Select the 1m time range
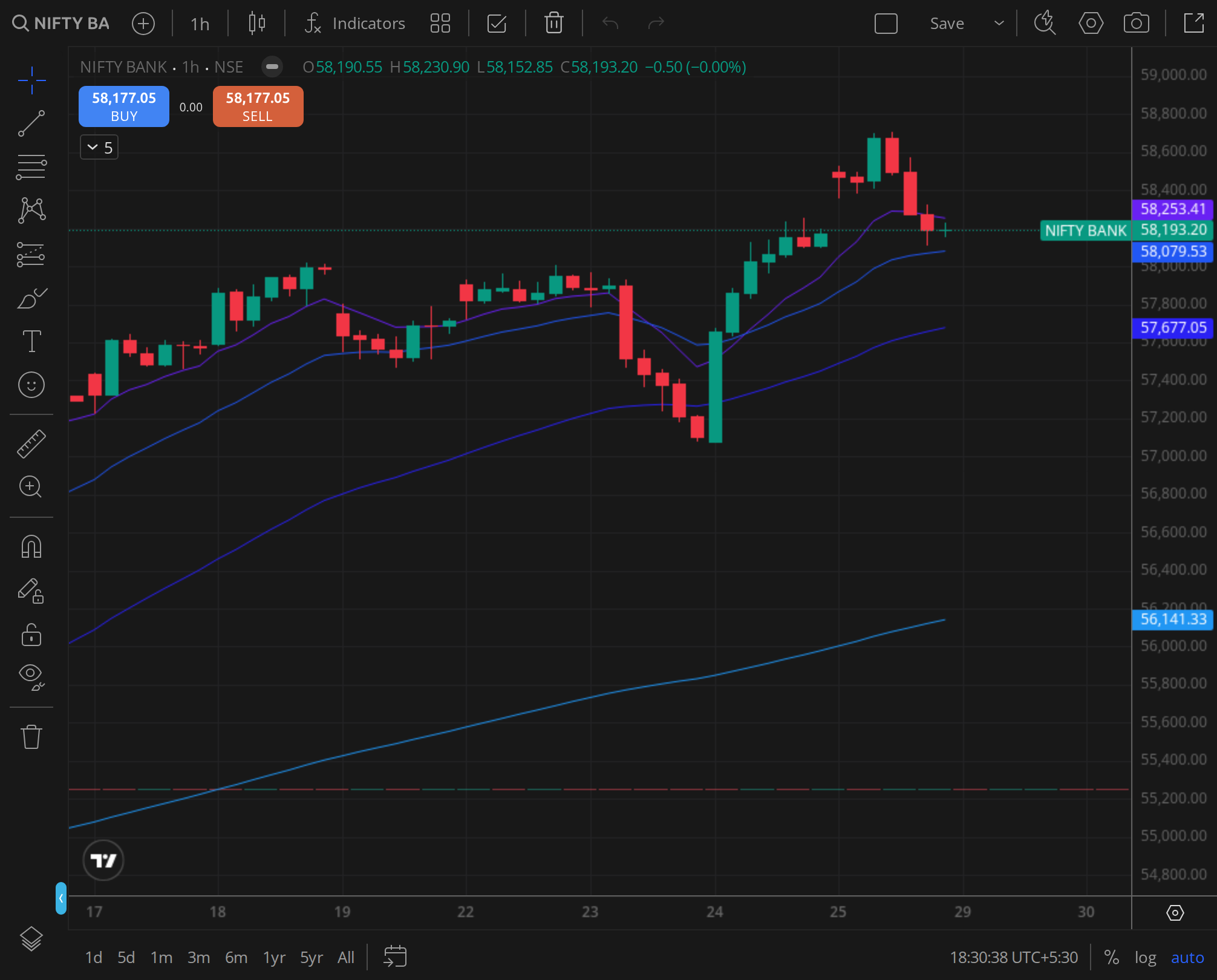Image resolution: width=1217 pixels, height=980 pixels. point(162,958)
